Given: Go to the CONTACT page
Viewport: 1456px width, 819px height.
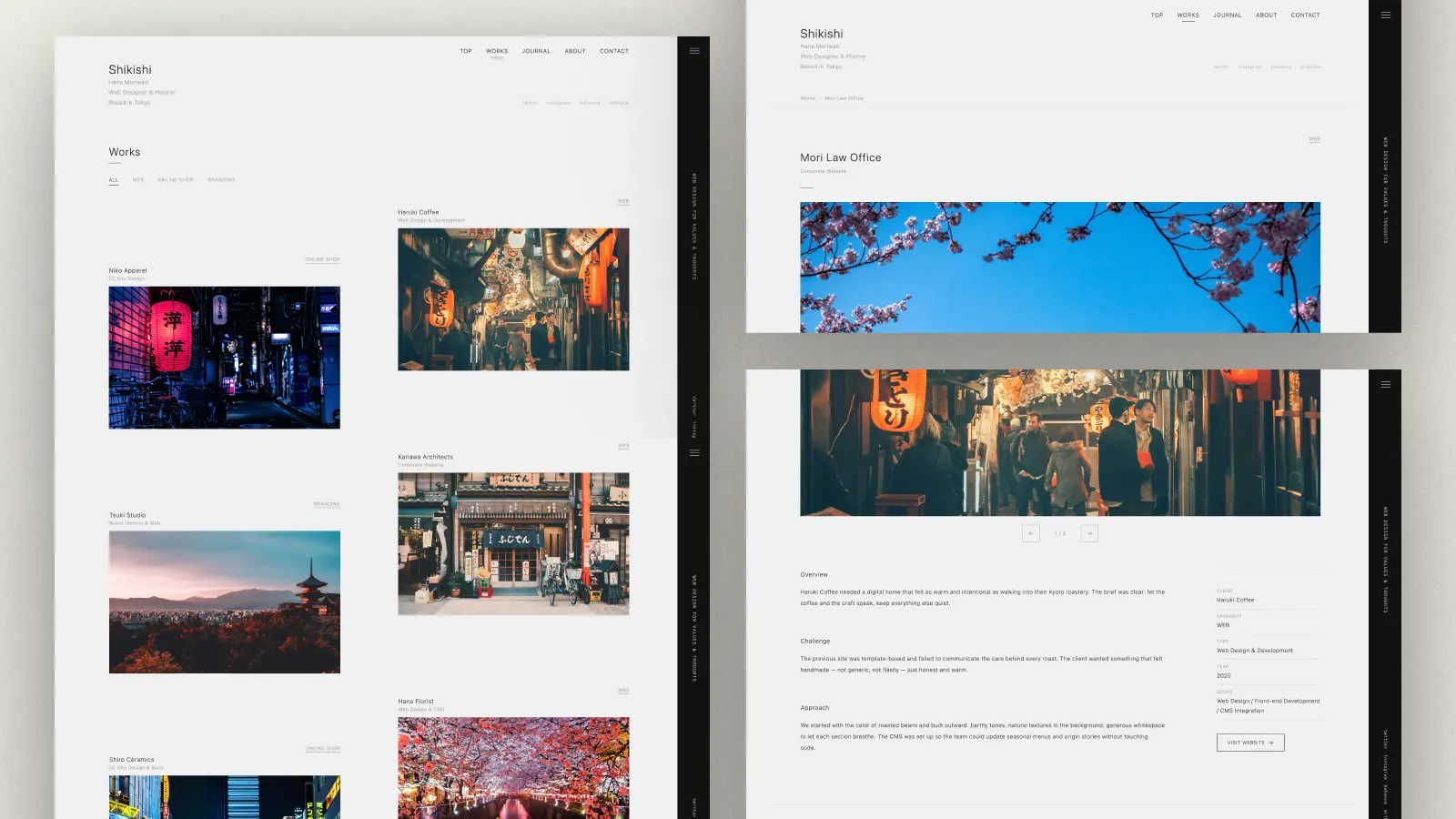Looking at the screenshot, I should [613, 51].
